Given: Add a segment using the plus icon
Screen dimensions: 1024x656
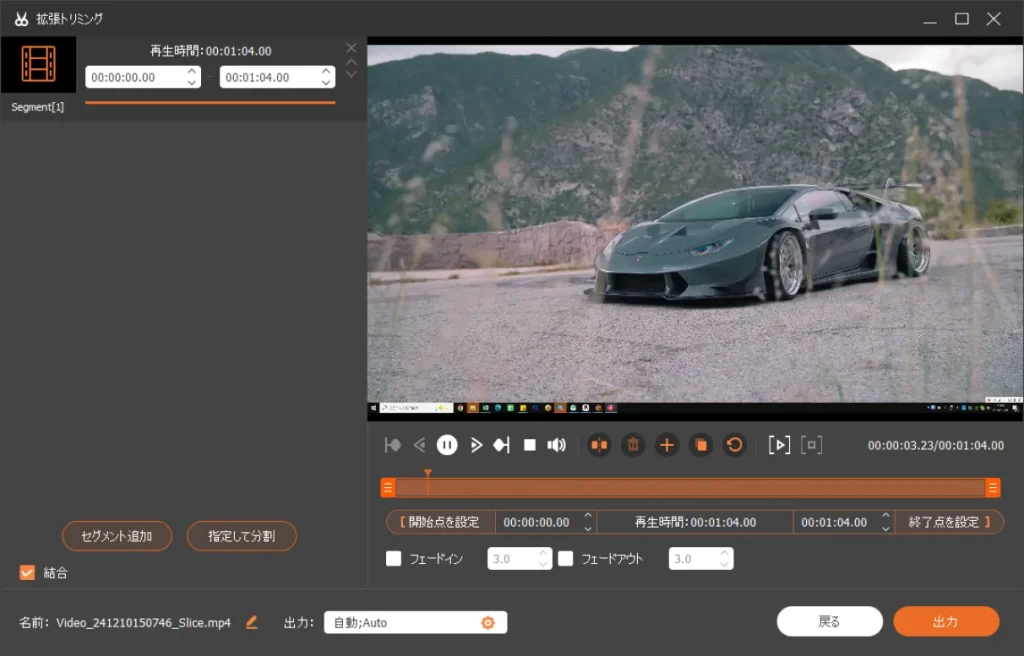Looking at the screenshot, I should point(667,445).
